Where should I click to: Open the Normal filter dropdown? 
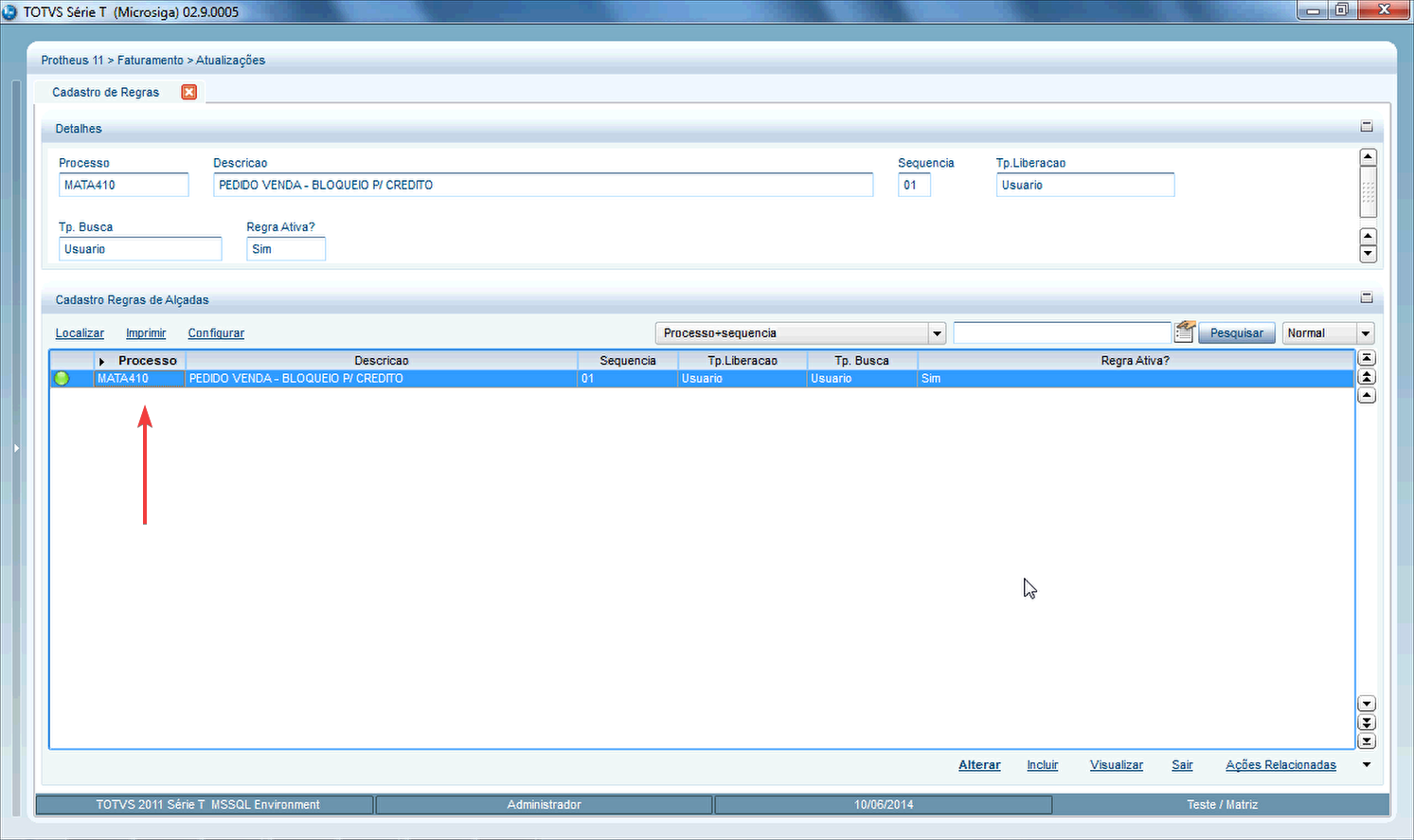coord(1365,333)
